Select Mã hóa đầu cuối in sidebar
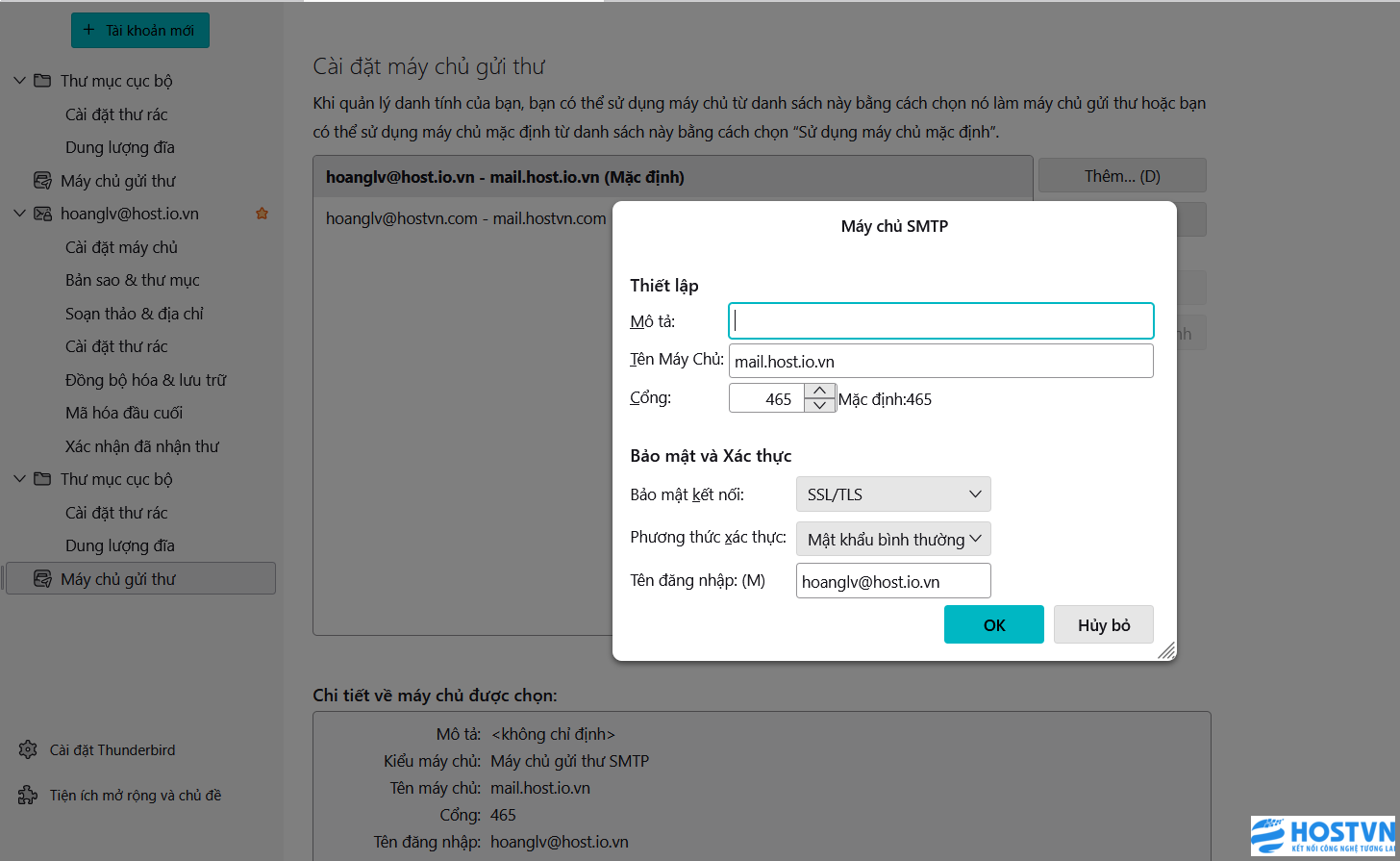Viewport: 1400px width, 861px height. click(x=123, y=413)
